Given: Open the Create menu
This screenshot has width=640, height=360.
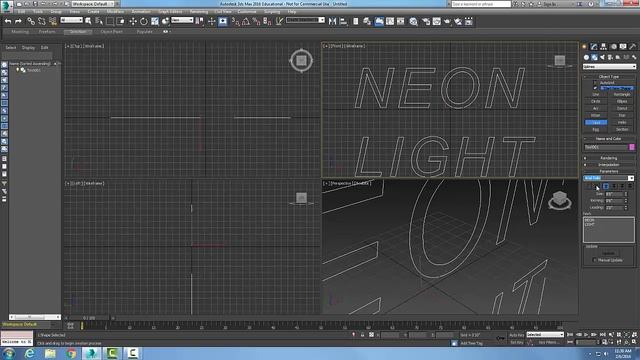Looking at the screenshot, I should click(x=93, y=12).
